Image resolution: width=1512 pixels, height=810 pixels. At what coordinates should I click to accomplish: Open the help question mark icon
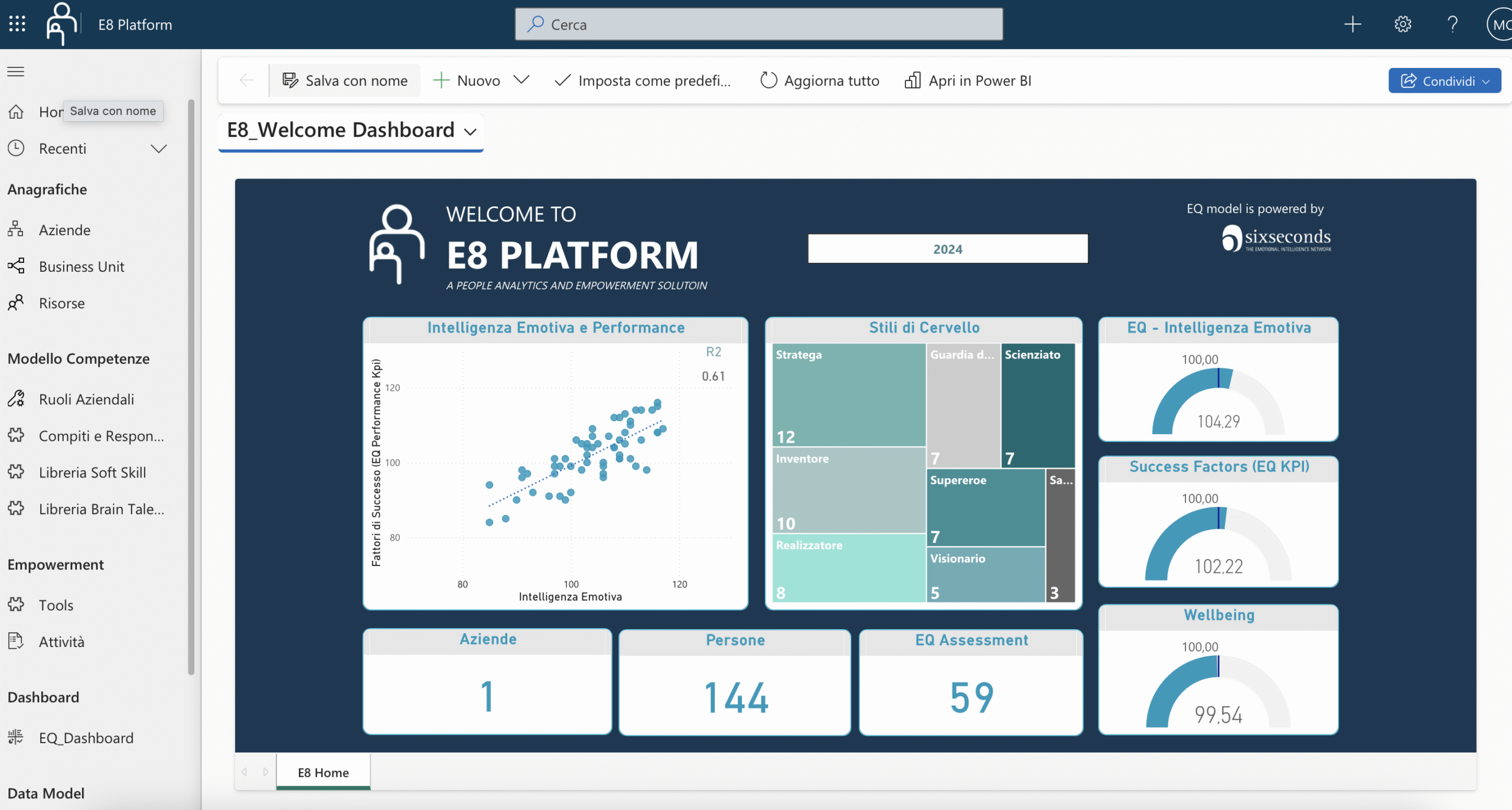(x=1452, y=24)
